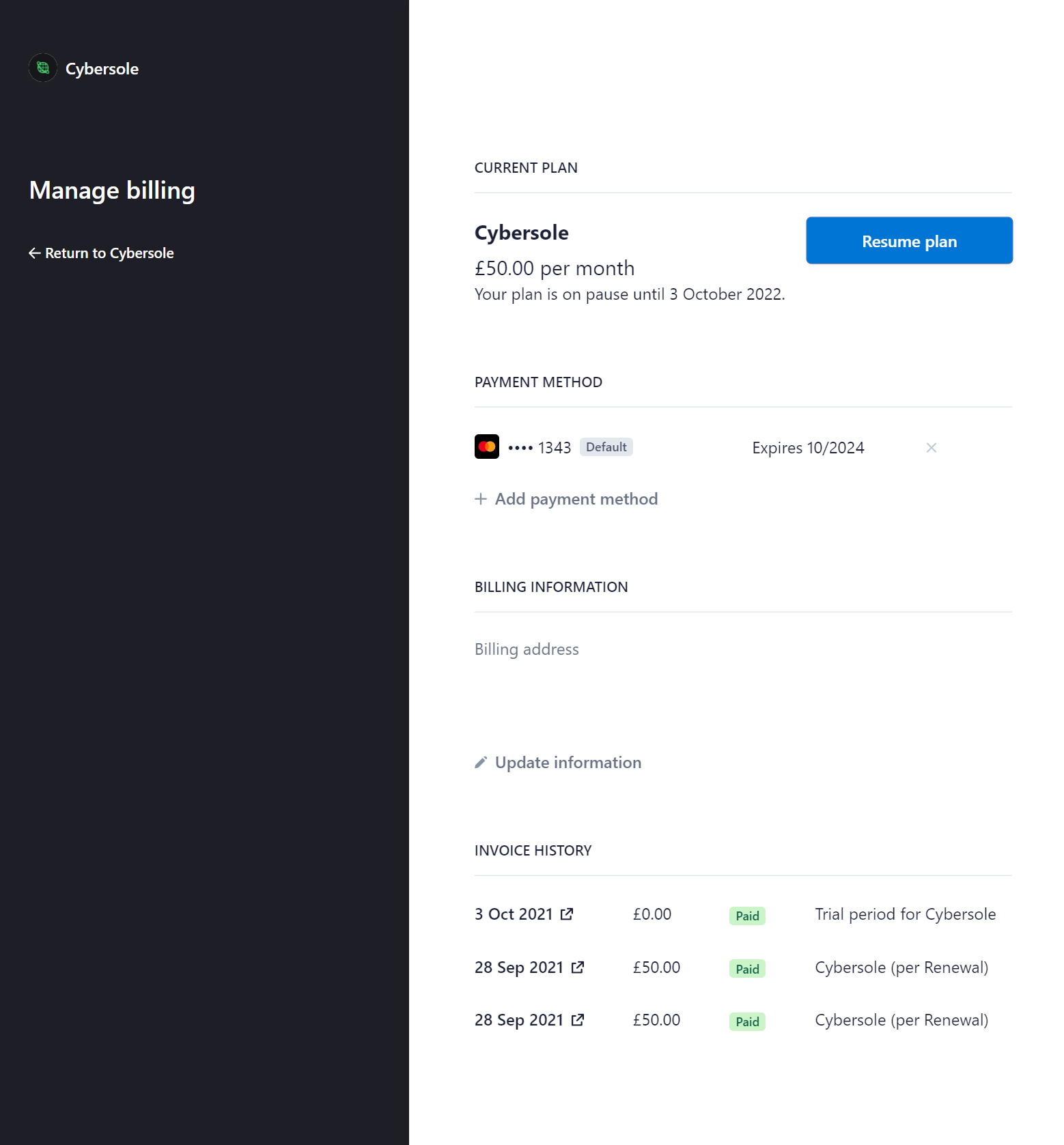
Task: Click the £50.00 per month price text
Action: [555, 268]
